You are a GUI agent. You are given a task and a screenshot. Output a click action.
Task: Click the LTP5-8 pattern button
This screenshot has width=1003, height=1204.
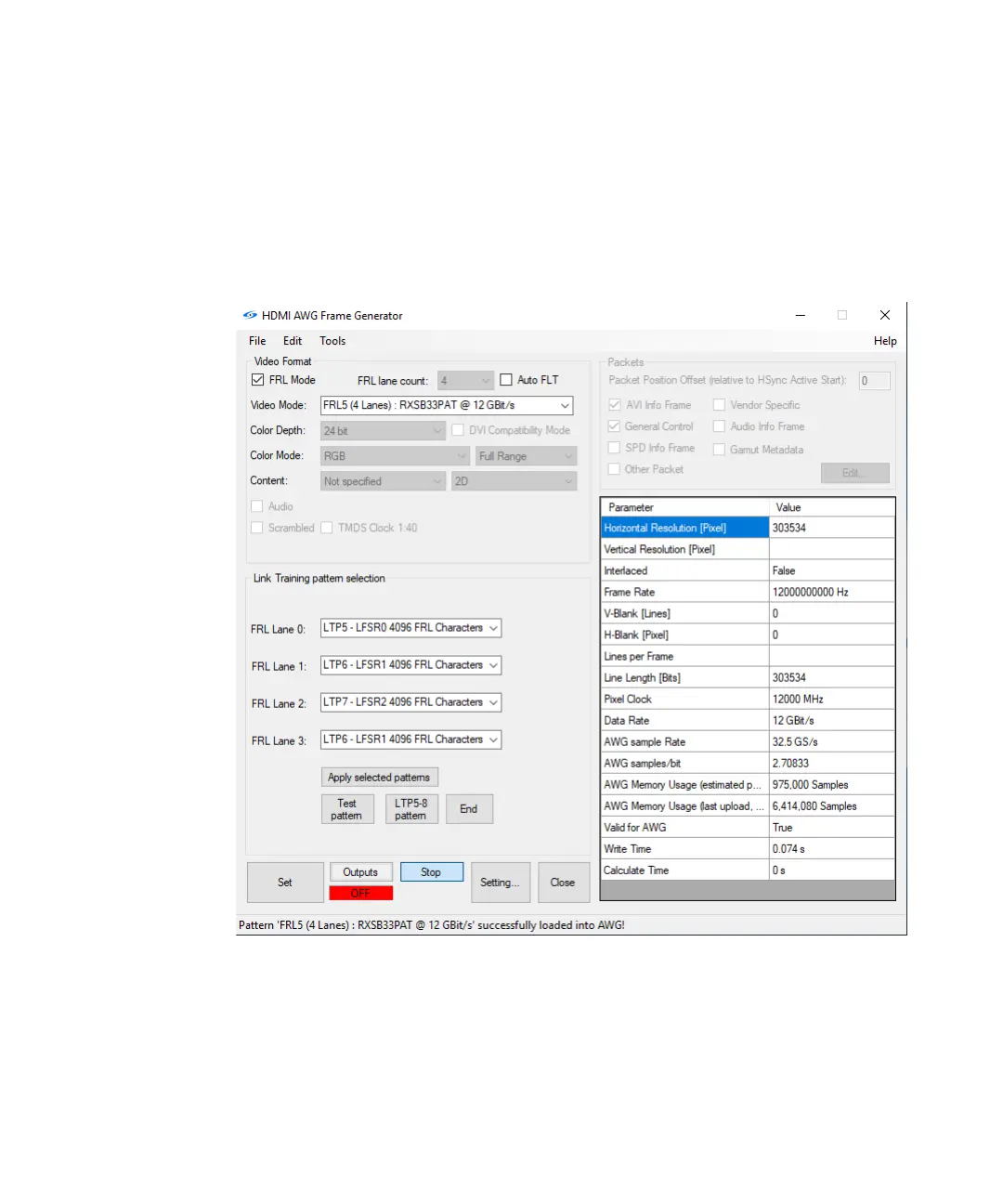click(x=410, y=809)
